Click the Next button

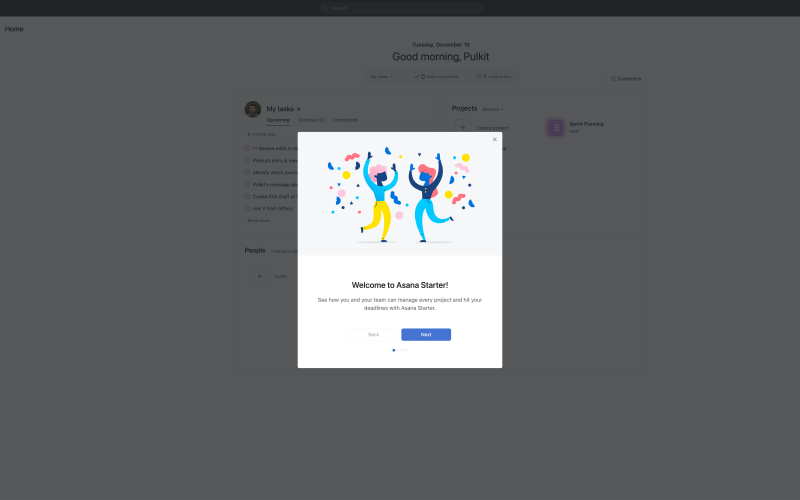pyautogui.click(x=426, y=335)
